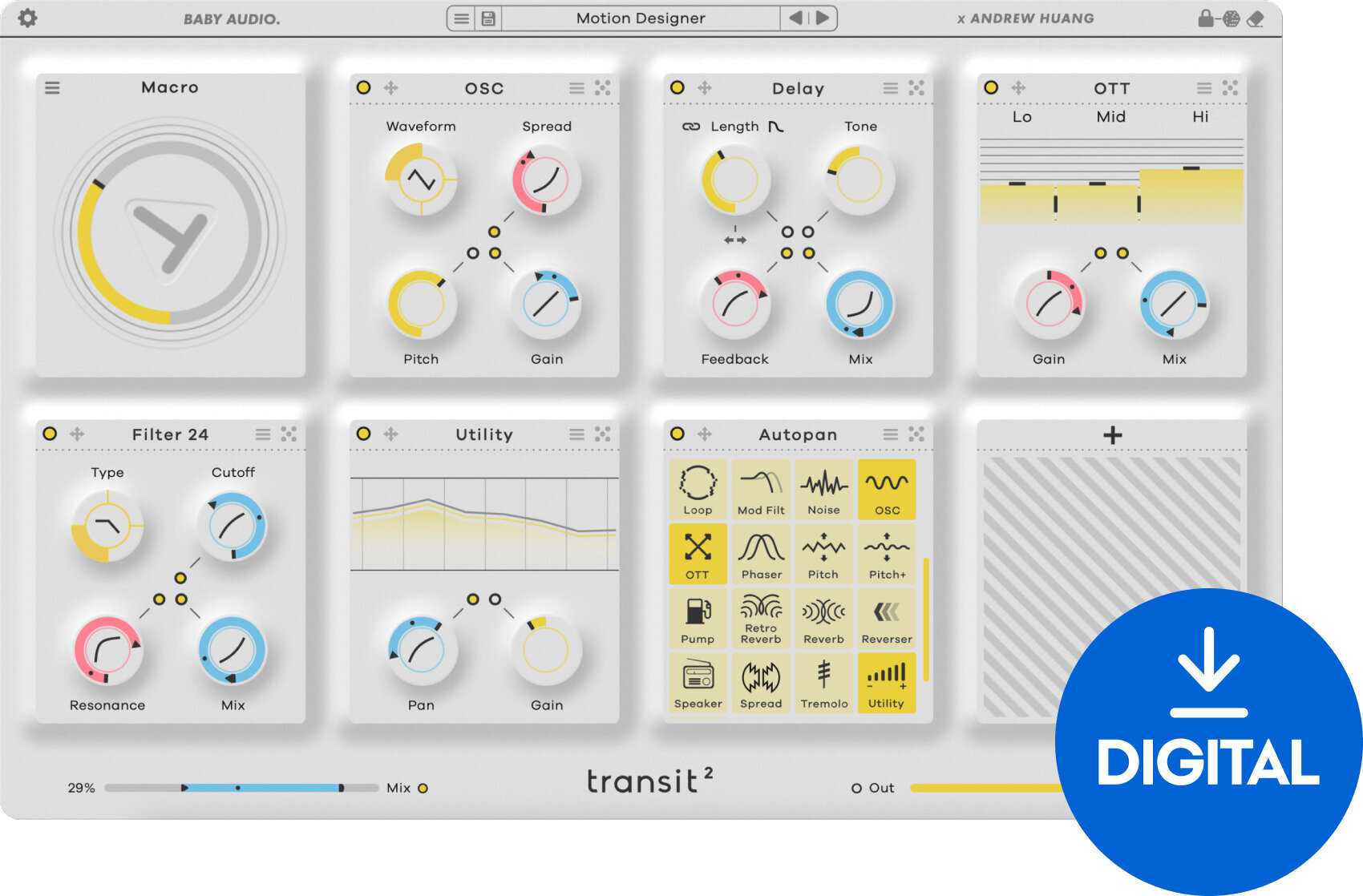Click the chain link icon next to Delay Length
Screen dimensions: 1363x896
pos(693,126)
